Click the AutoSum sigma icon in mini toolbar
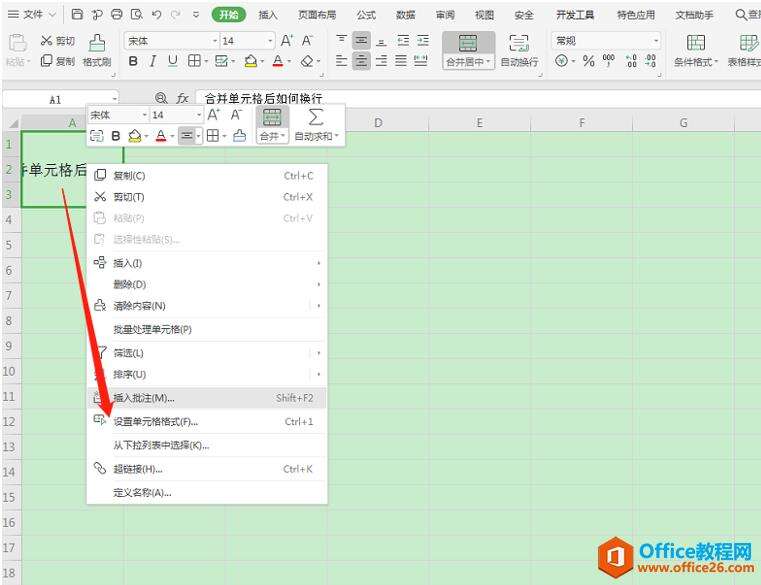This screenshot has width=761, height=585. (x=316, y=117)
